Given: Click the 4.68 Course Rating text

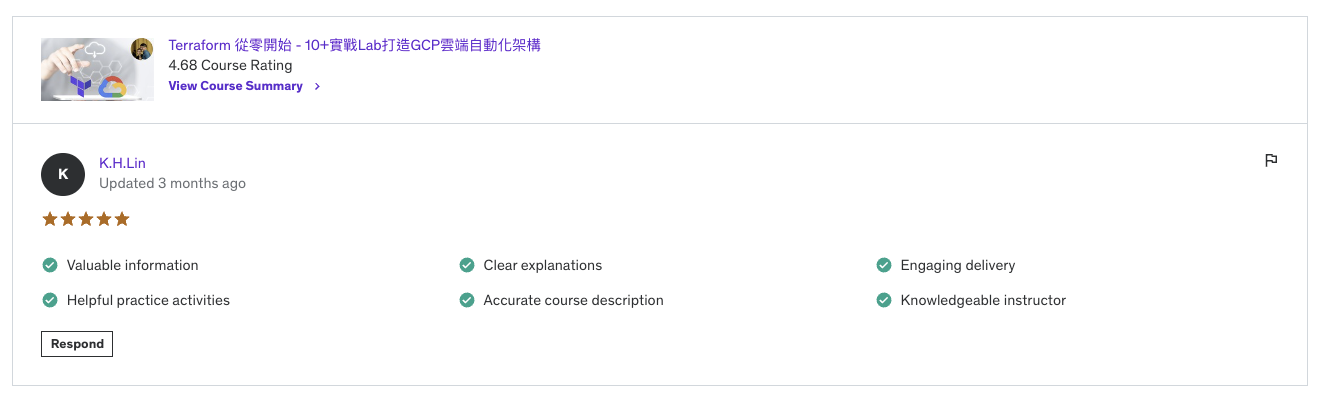Looking at the screenshot, I should (x=230, y=65).
